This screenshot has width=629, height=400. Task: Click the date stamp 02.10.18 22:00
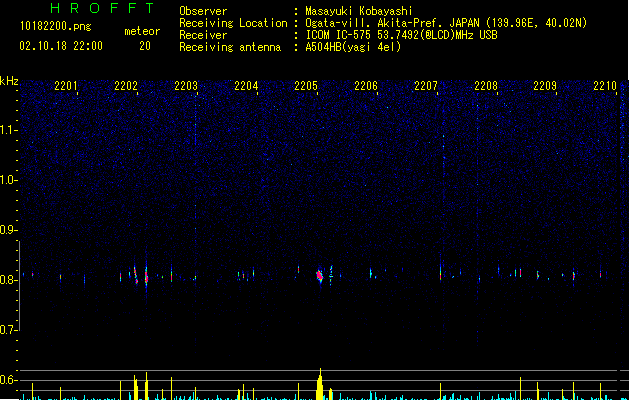click(x=61, y=46)
